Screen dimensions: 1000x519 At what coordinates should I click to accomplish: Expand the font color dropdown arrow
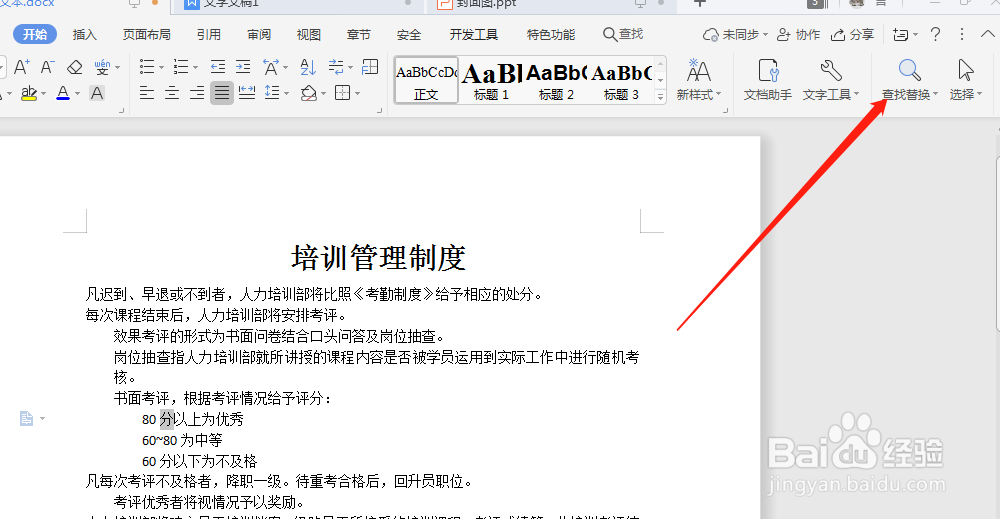point(77,94)
